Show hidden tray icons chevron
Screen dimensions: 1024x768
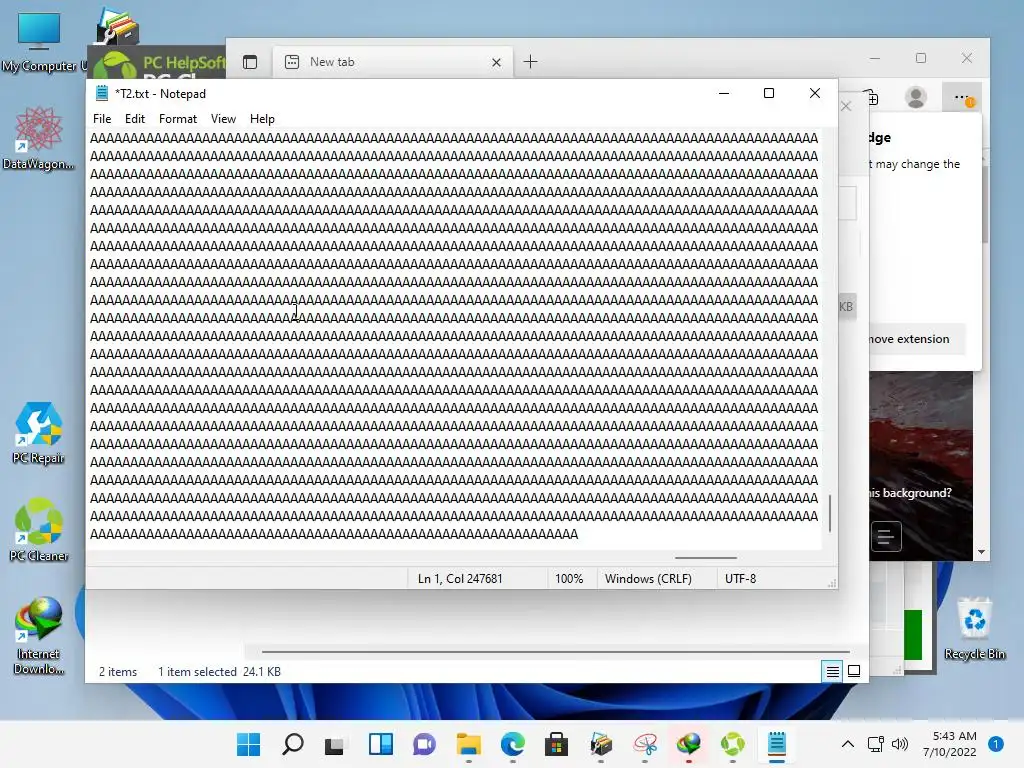click(x=848, y=744)
